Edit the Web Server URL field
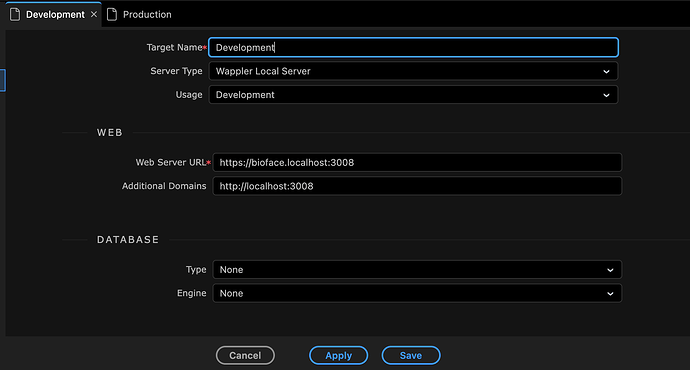This screenshot has width=690, height=370. [417, 163]
